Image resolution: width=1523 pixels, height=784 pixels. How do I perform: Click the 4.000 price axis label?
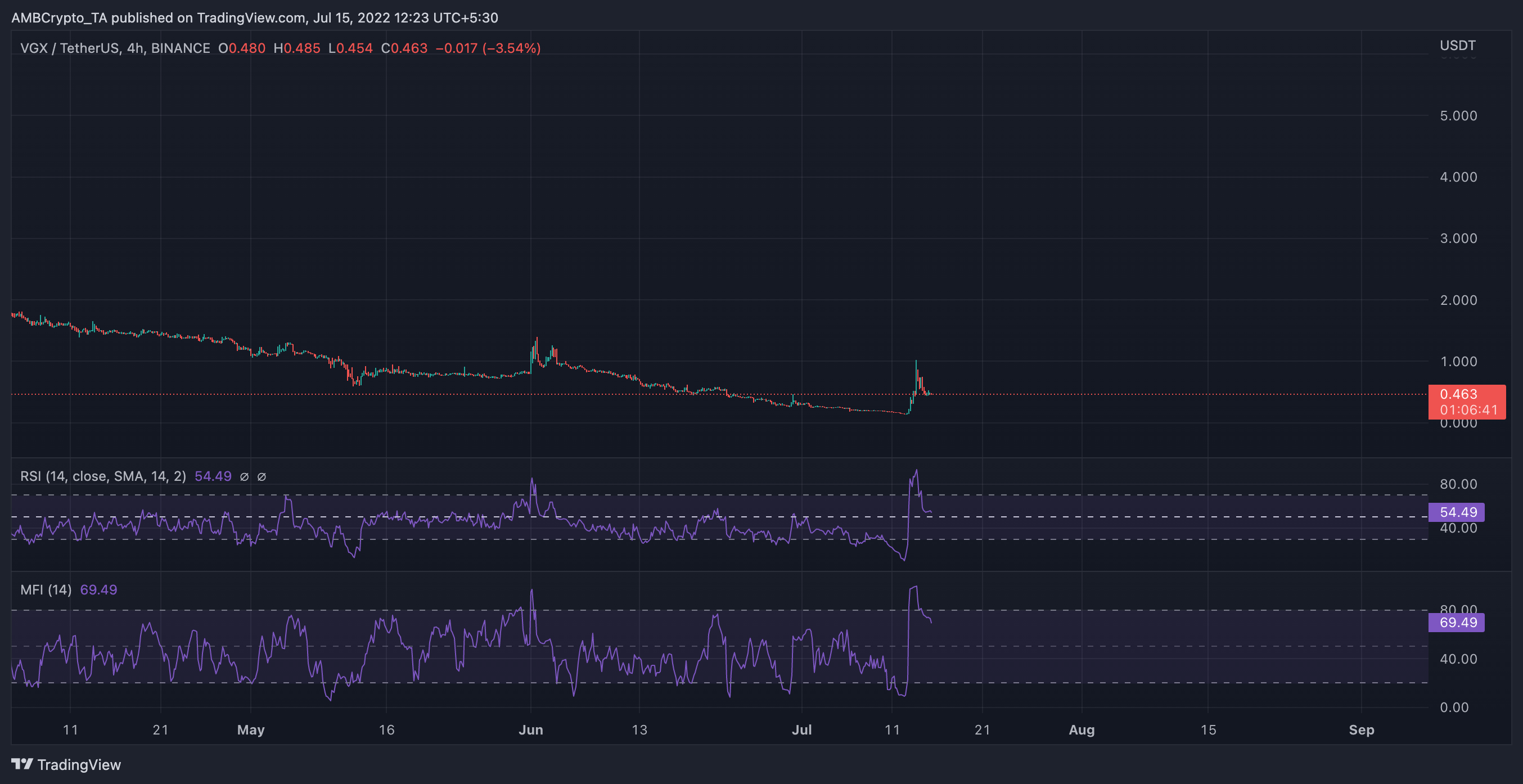1458,177
